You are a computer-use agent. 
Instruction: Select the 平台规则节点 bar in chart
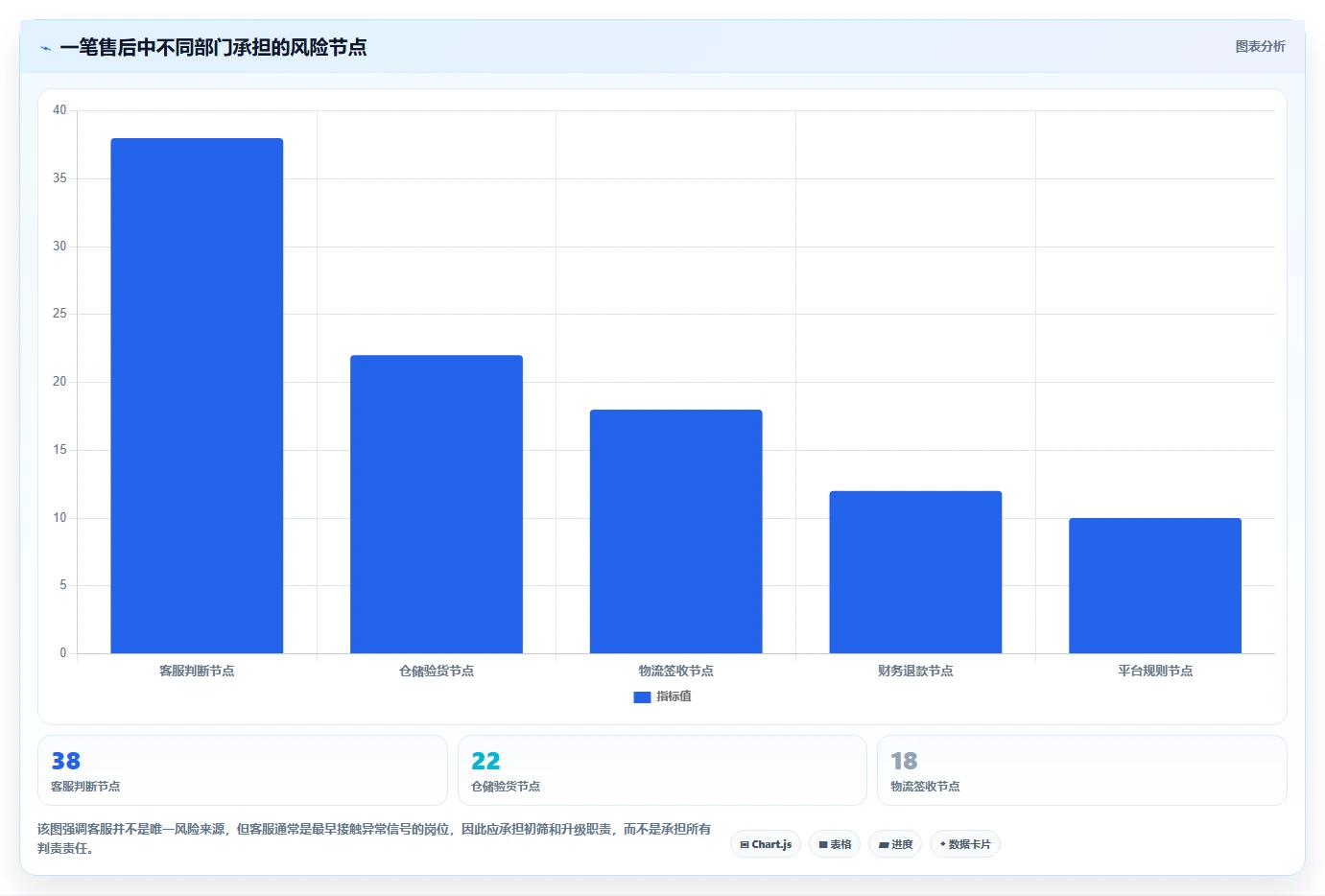1155,586
